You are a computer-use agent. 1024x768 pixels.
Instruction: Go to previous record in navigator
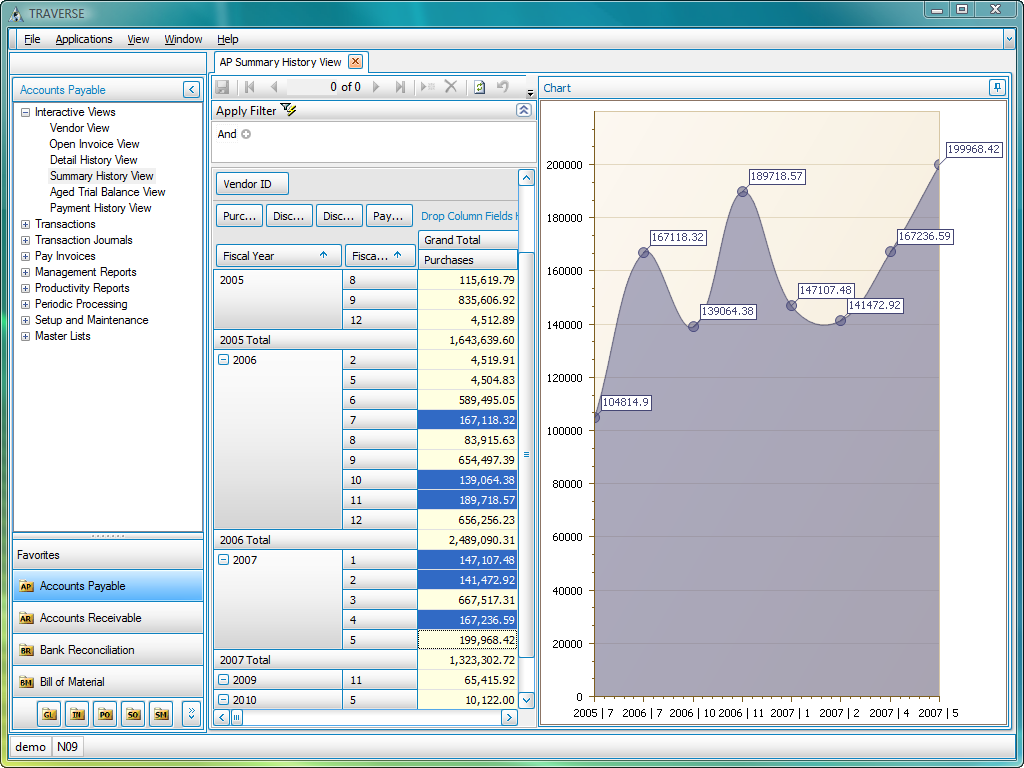pyautogui.click(x=274, y=87)
